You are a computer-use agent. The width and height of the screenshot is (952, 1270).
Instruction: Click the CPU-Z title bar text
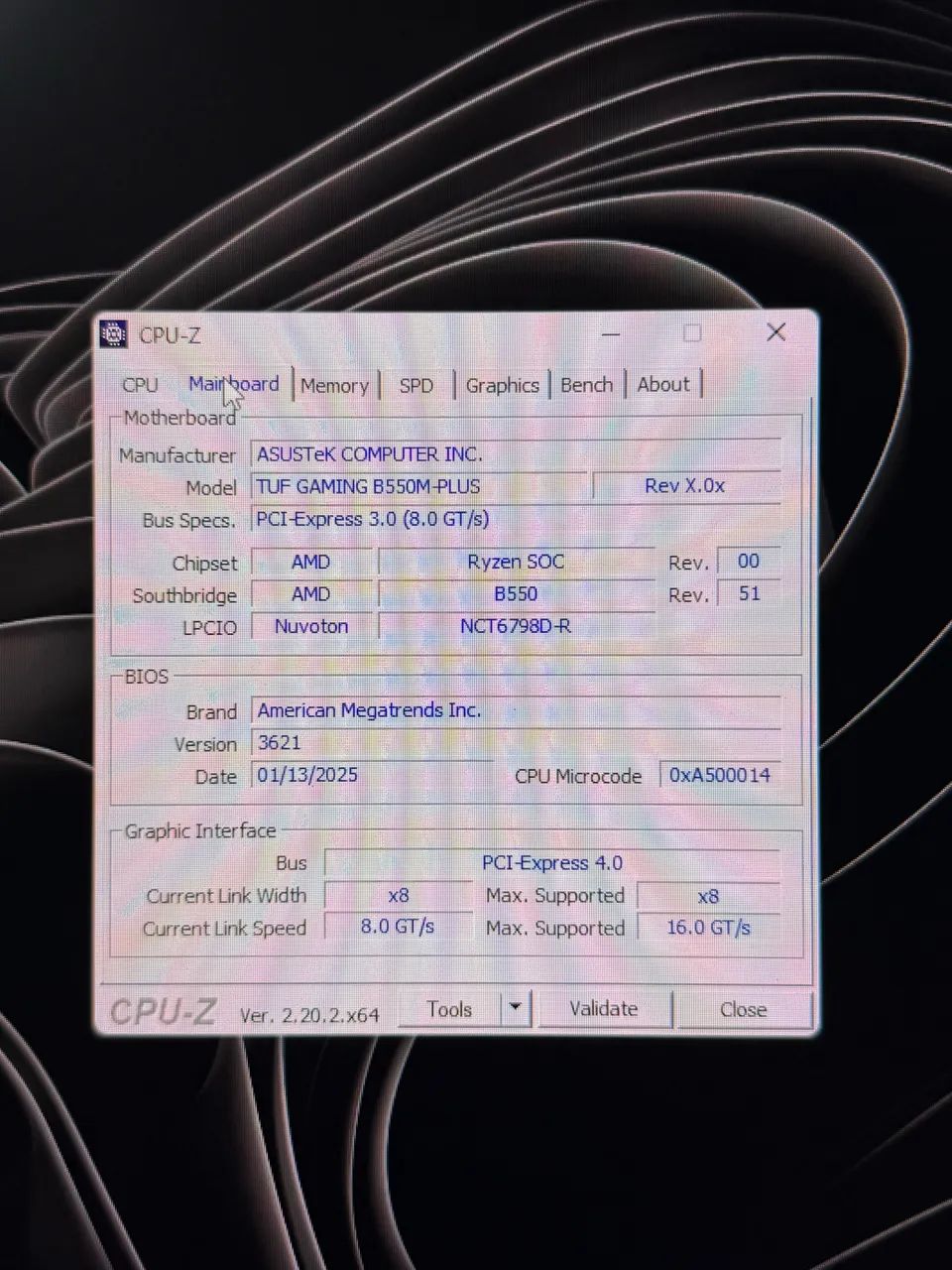click(170, 335)
